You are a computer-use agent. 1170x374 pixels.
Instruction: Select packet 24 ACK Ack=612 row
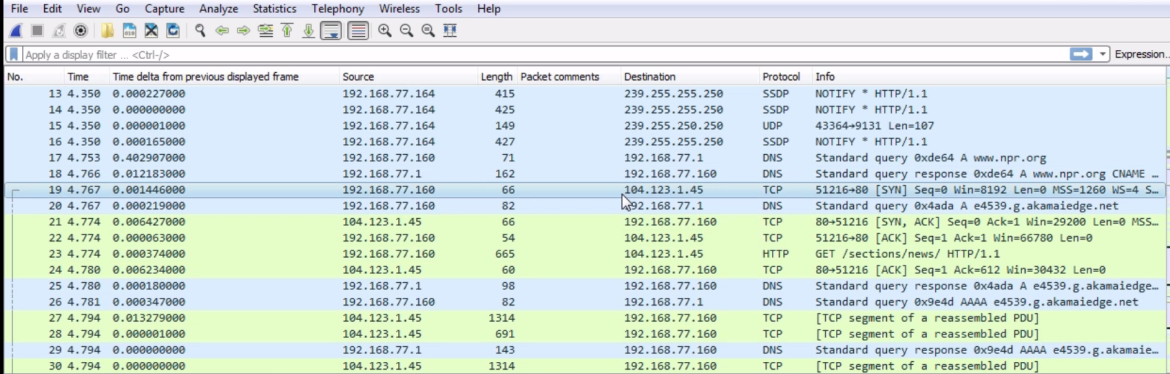pos(584,269)
